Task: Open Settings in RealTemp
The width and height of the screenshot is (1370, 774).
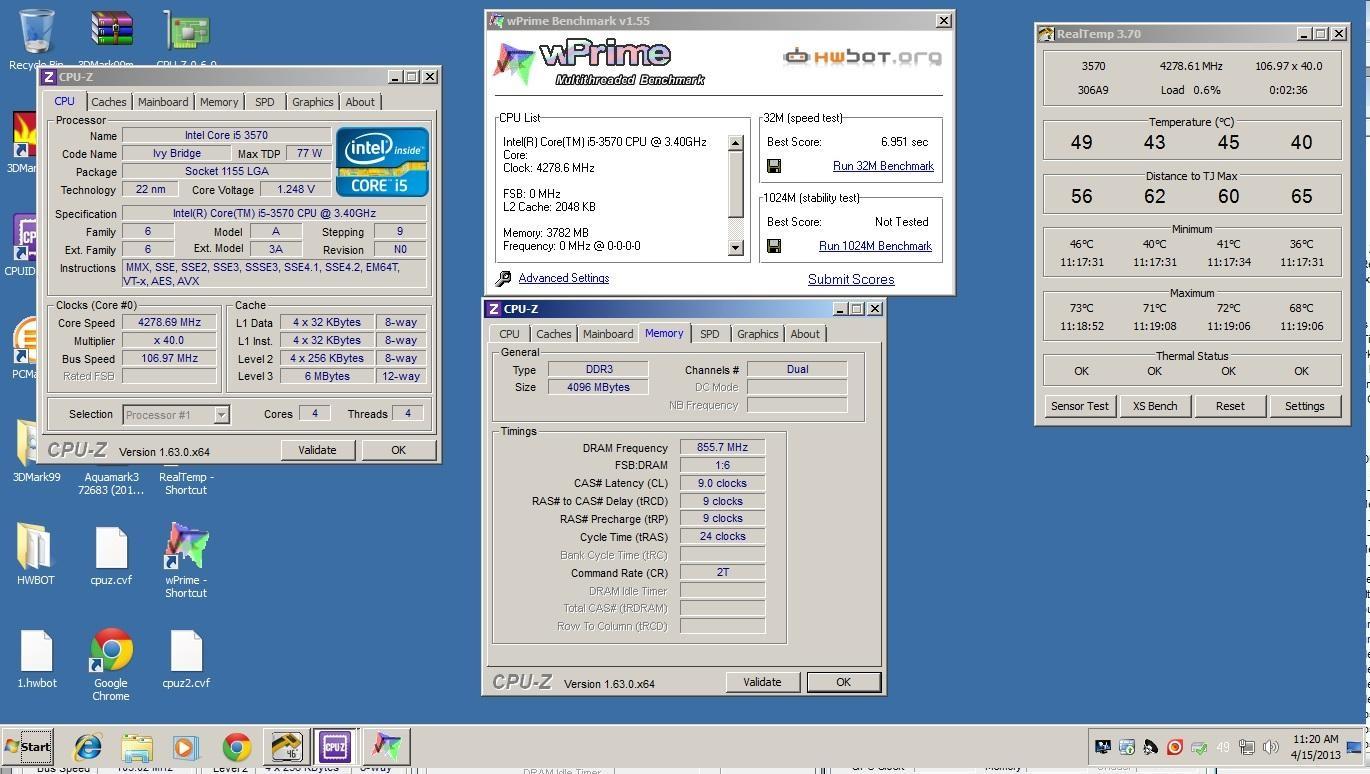Action: (x=1304, y=406)
